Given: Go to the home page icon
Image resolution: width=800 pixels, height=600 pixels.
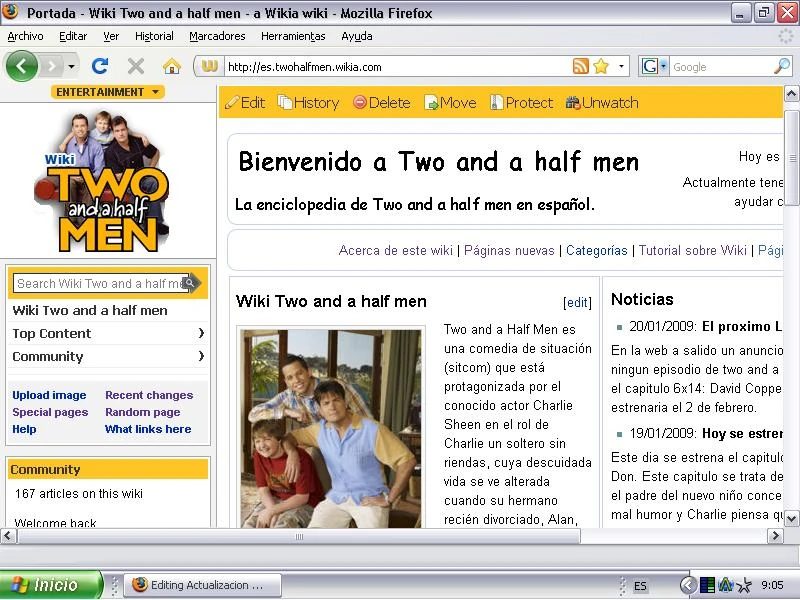Looking at the screenshot, I should coord(172,66).
